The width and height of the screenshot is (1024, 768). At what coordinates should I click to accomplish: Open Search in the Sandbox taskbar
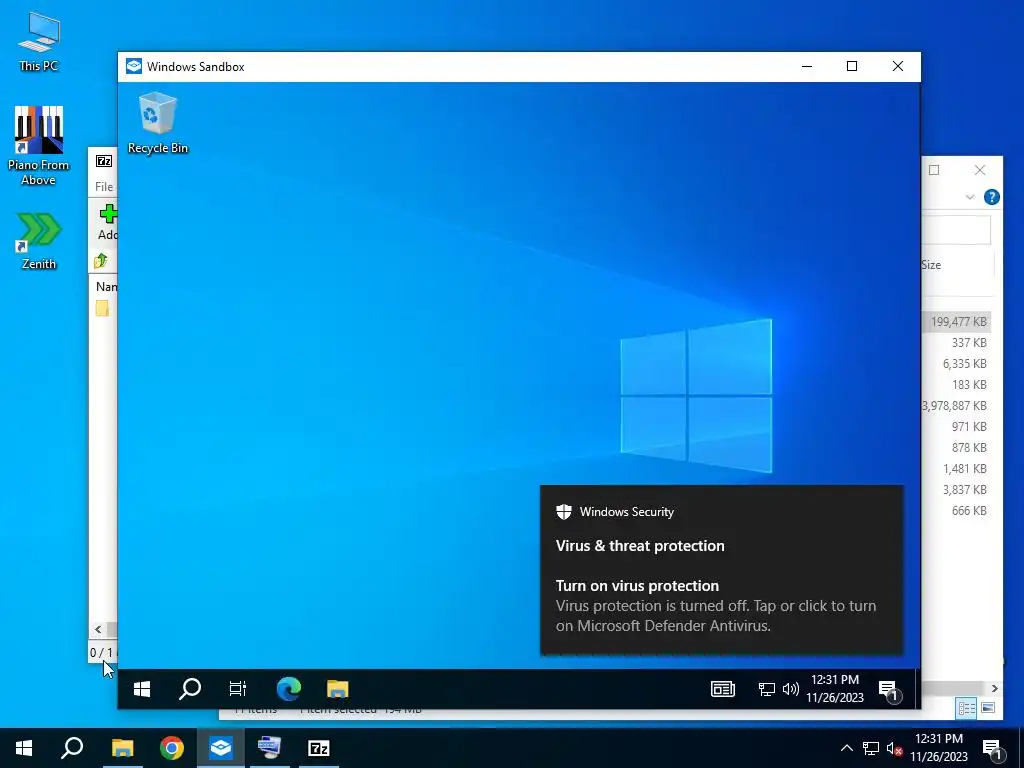pos(189,689)
